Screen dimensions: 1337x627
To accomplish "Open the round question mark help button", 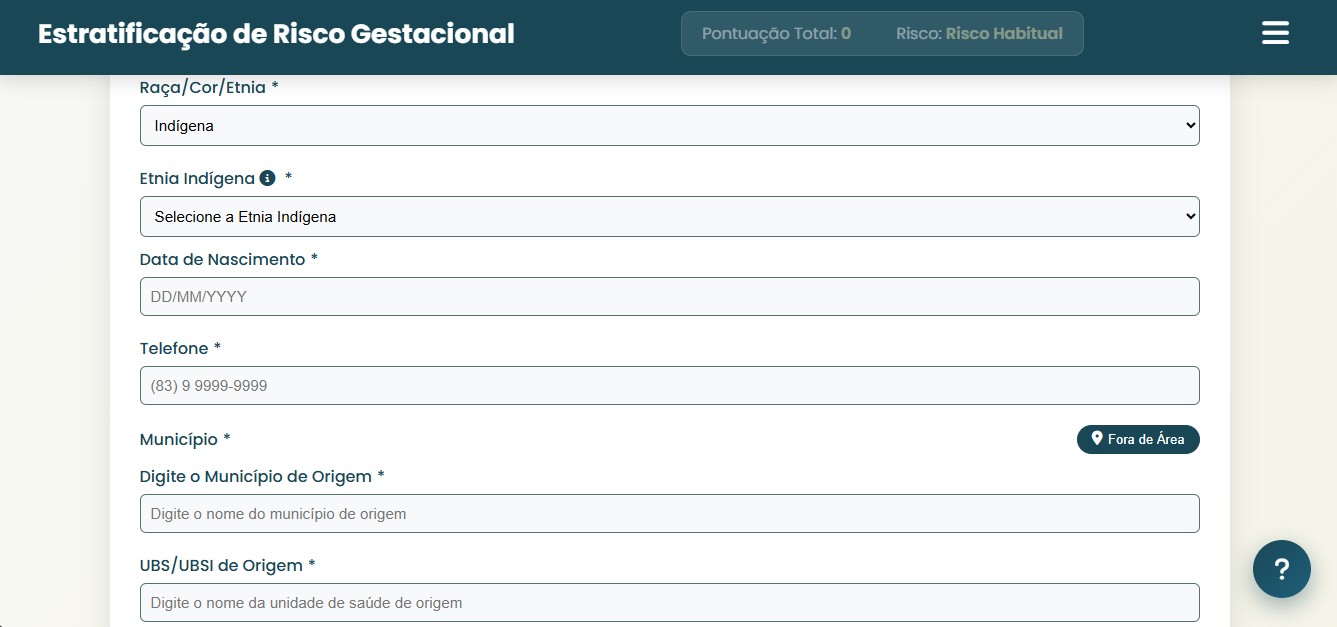I will point(1282,569).
